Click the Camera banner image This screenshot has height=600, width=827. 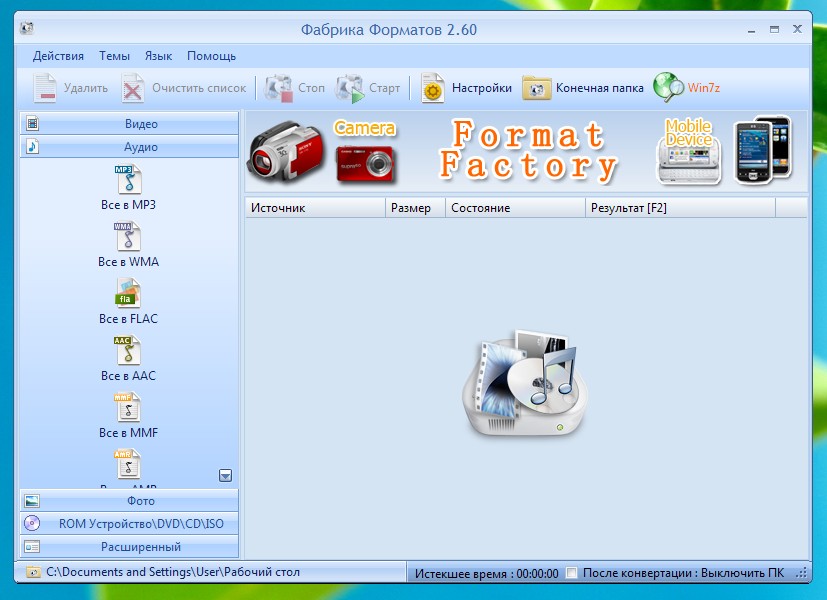point(365,152)
